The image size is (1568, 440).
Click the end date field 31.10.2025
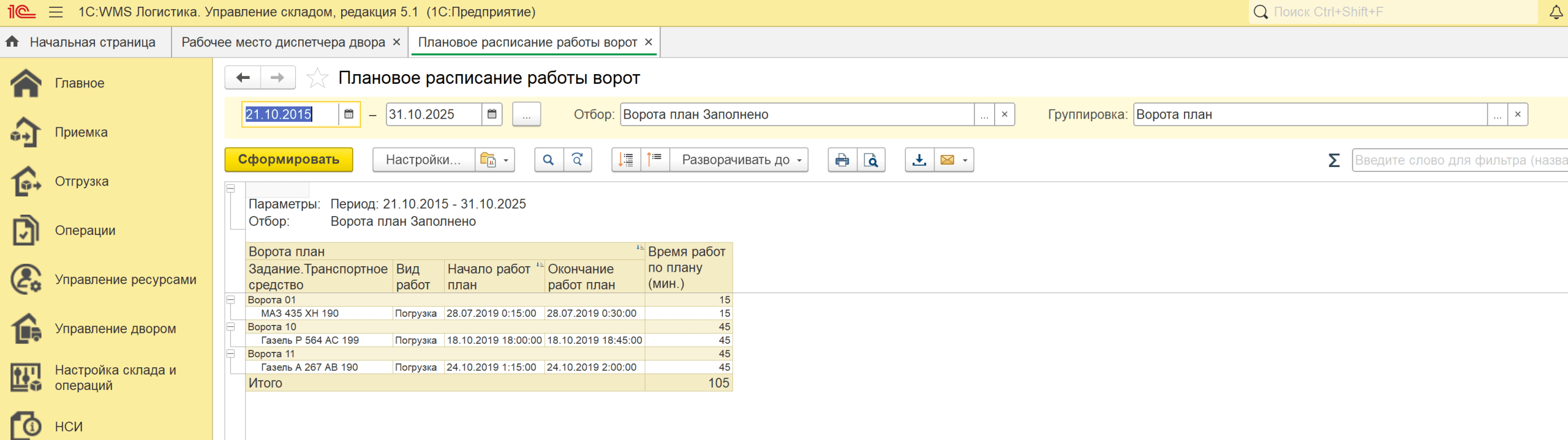tap(432, 114)
